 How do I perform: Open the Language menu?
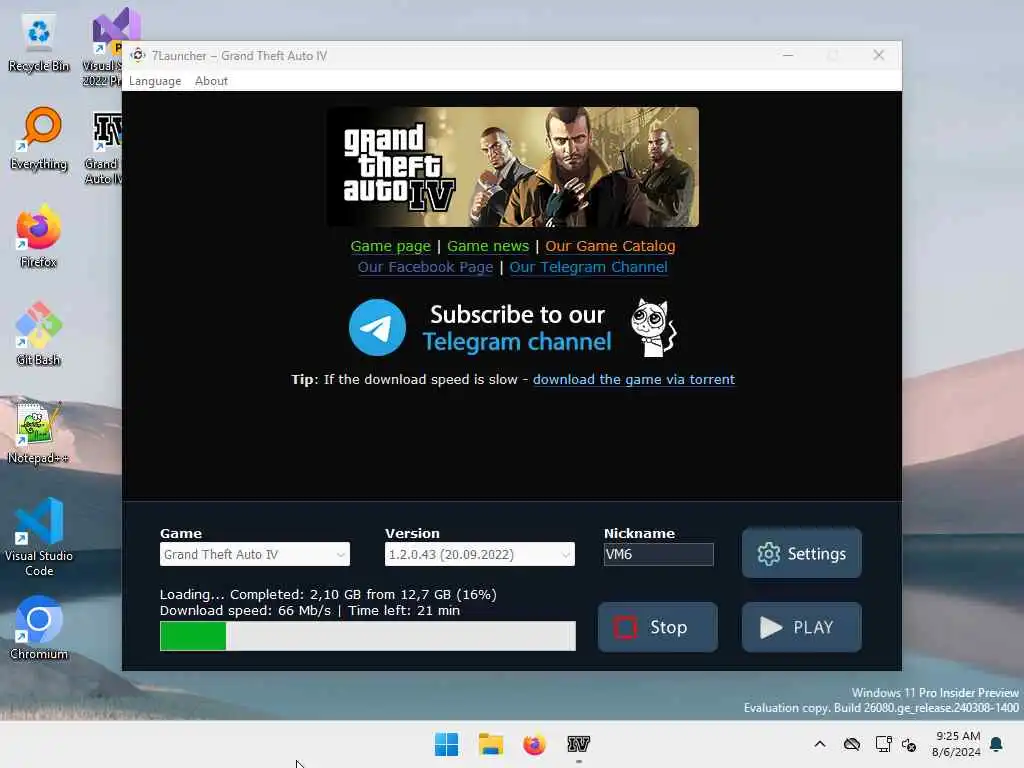pos(155,81)
